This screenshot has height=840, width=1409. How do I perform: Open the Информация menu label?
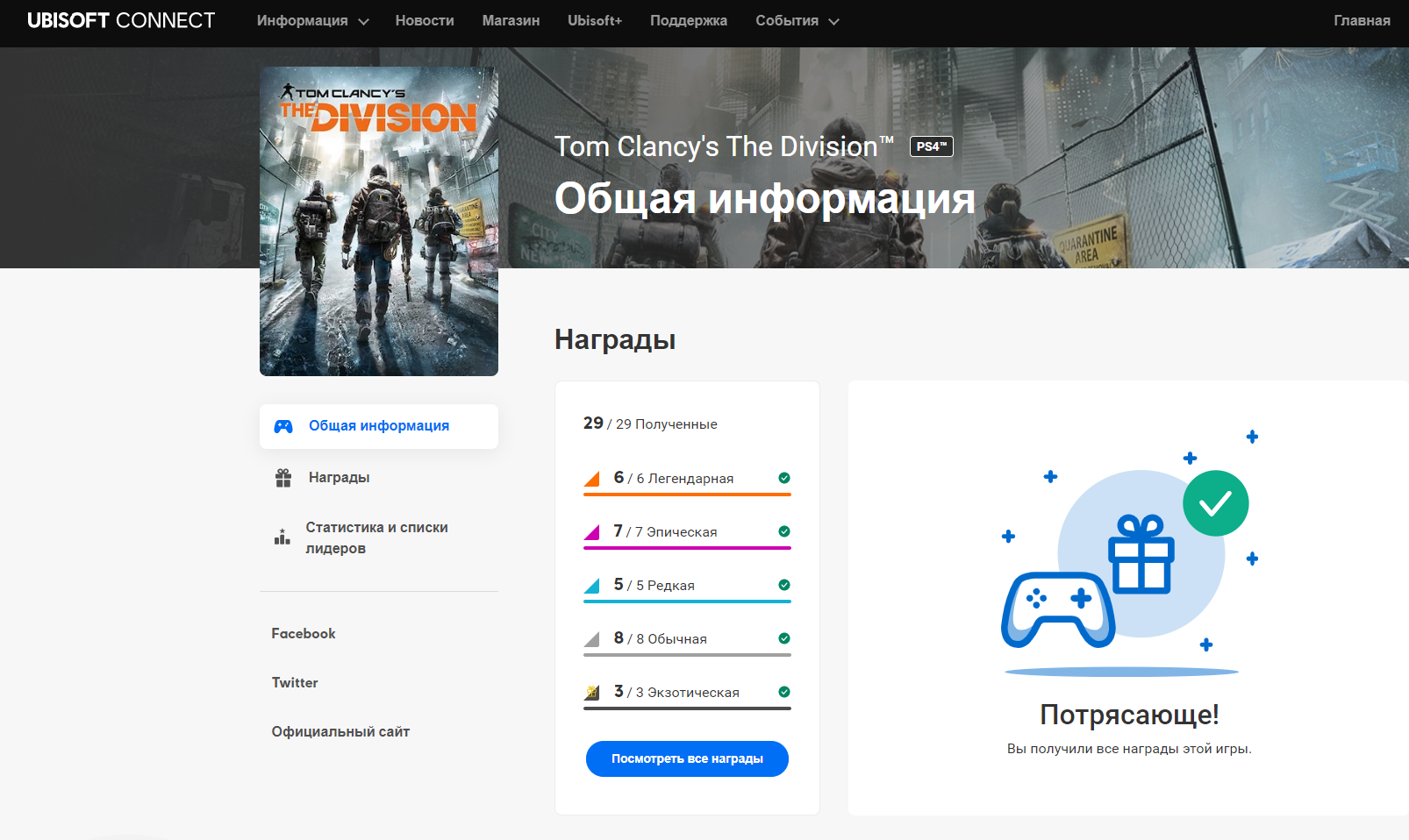[x=302, y=20]
